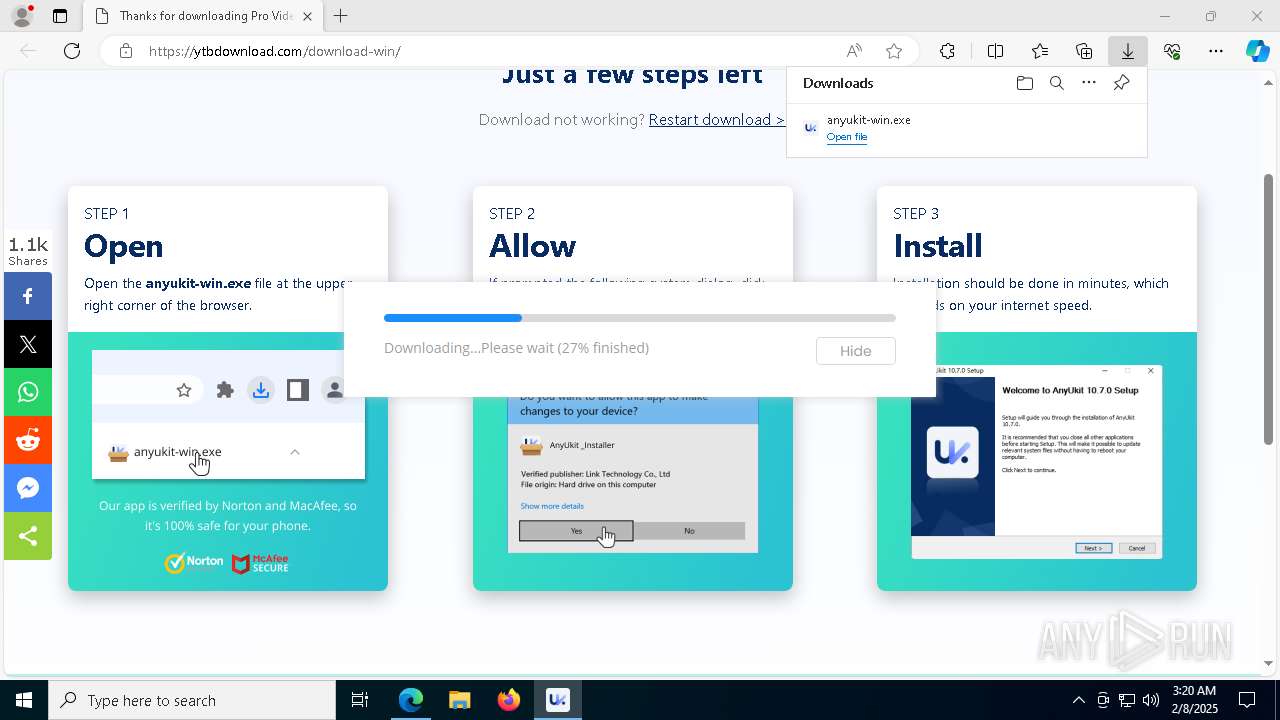Open Browser essentials icon
Viewport: 1280px width, 720px height.
[1172, 51]
